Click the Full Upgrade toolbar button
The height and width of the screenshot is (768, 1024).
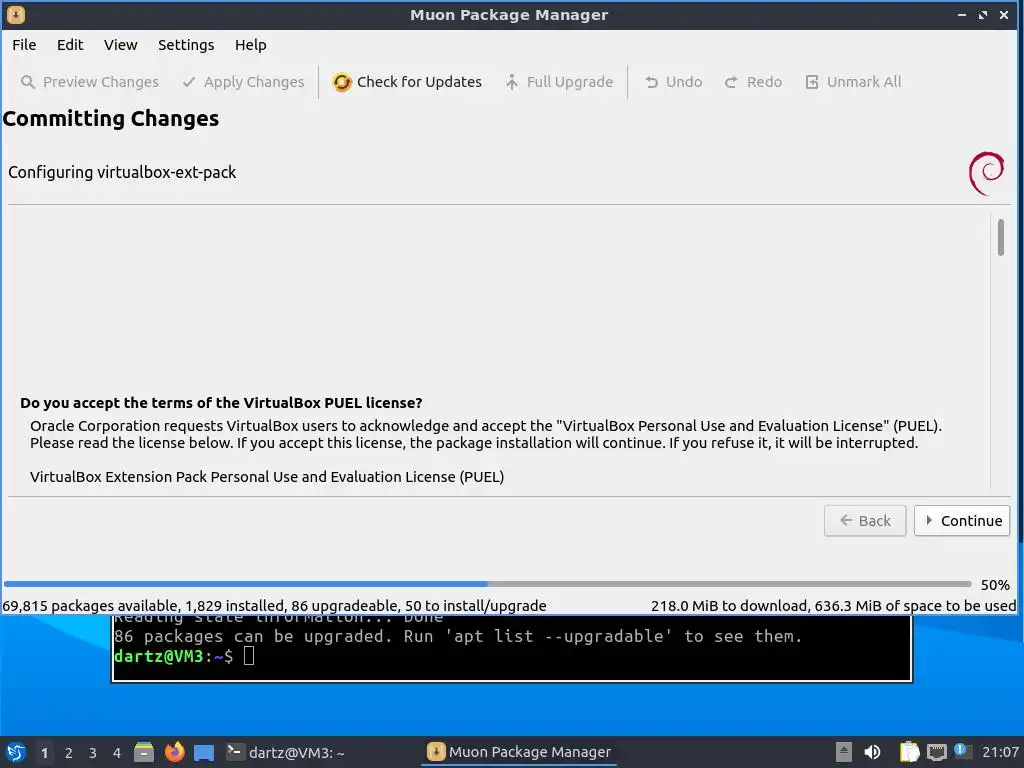560,82
